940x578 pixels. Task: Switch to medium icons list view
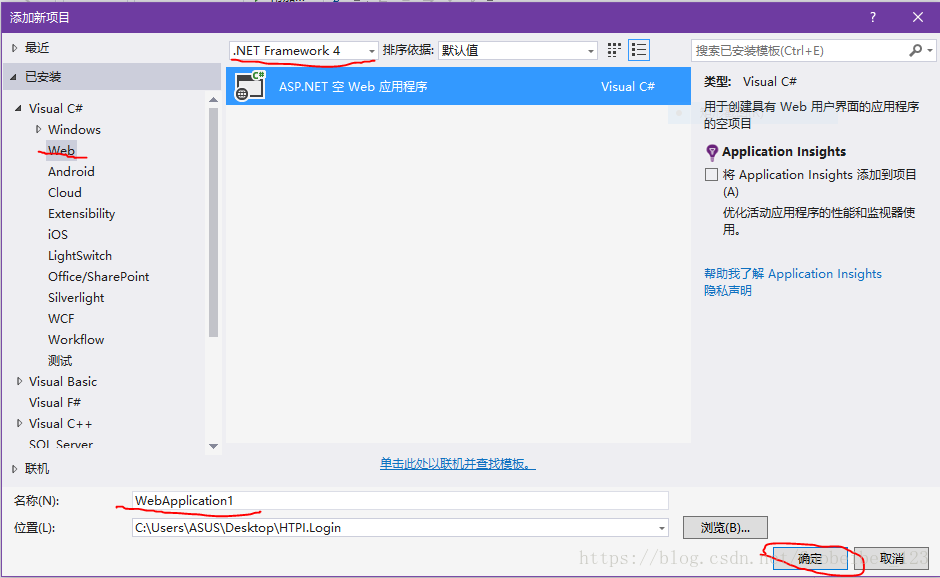tap(639, 50)
